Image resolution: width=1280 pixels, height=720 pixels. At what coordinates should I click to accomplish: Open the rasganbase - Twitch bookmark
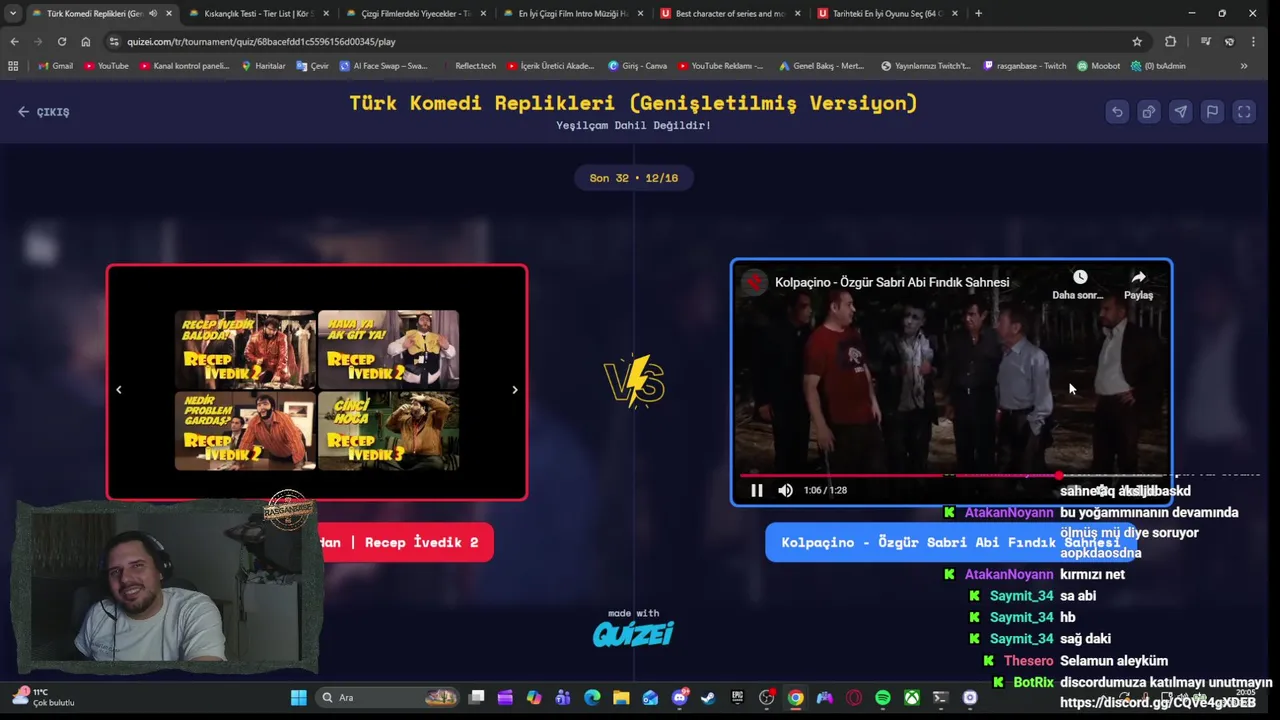(1025, 66)
